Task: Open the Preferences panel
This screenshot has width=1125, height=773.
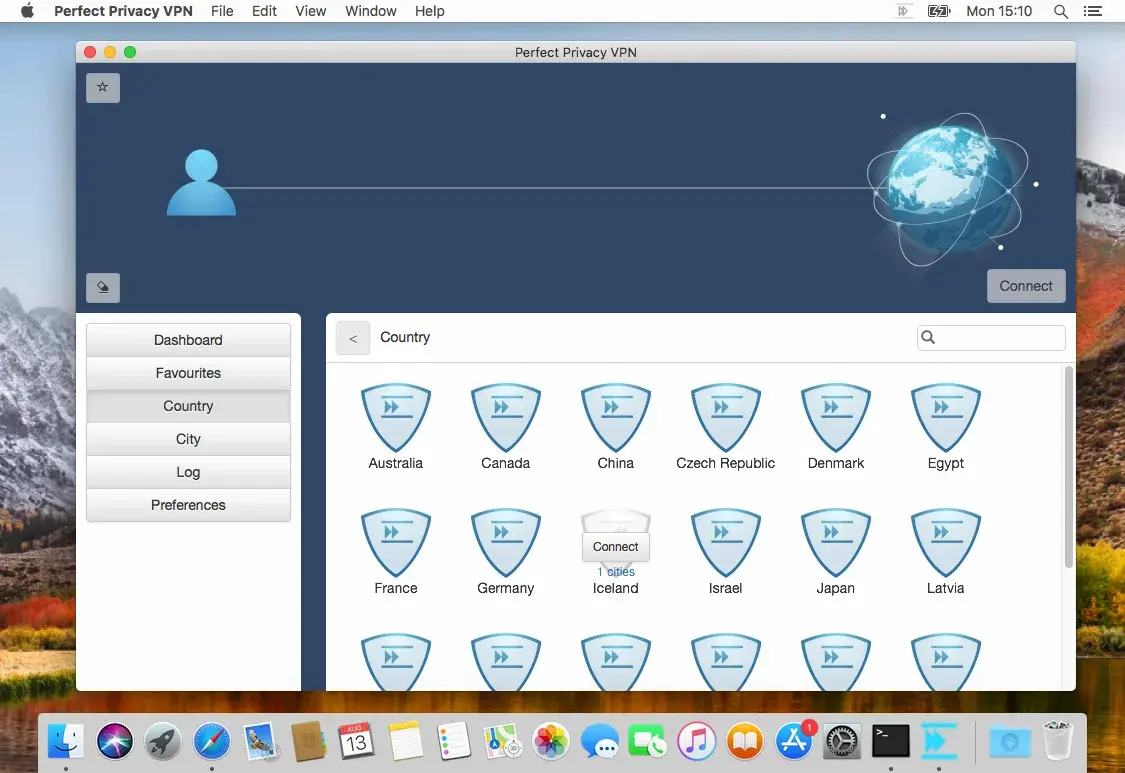Action: coord(188,505)
